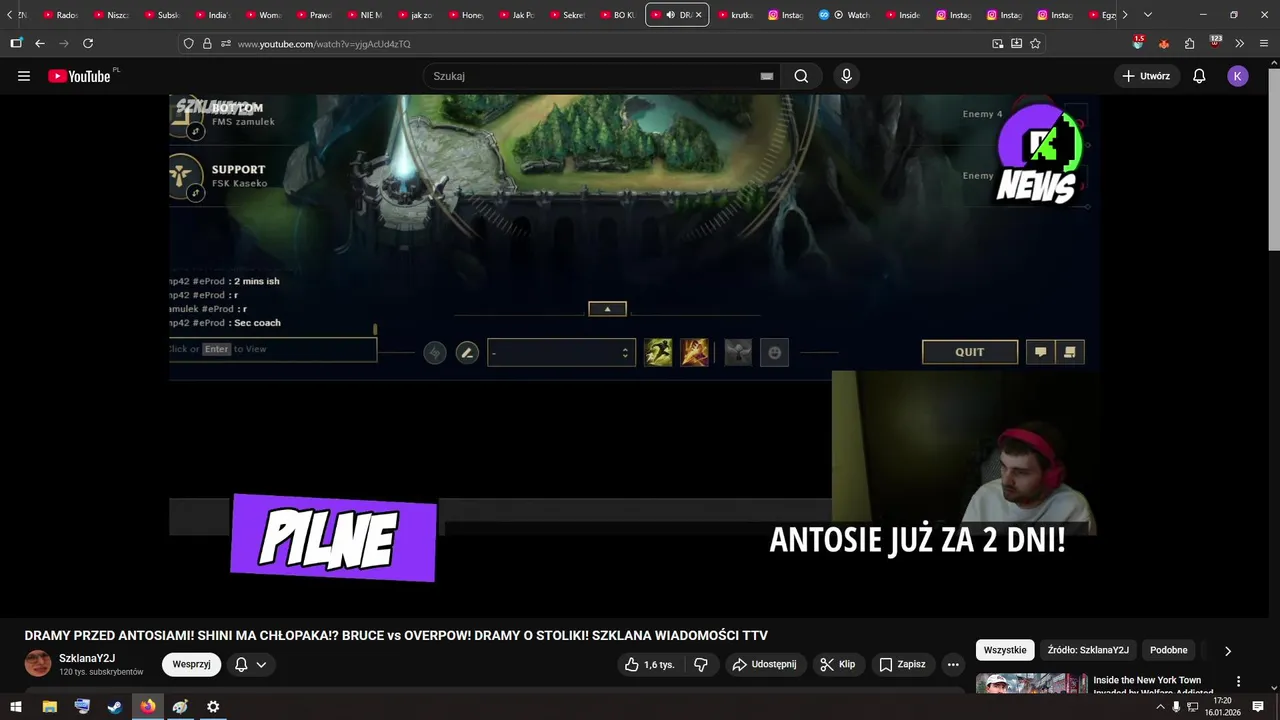Open the taskbar clock 17:20
The image size is (1280, 720).
point(1222,706)
